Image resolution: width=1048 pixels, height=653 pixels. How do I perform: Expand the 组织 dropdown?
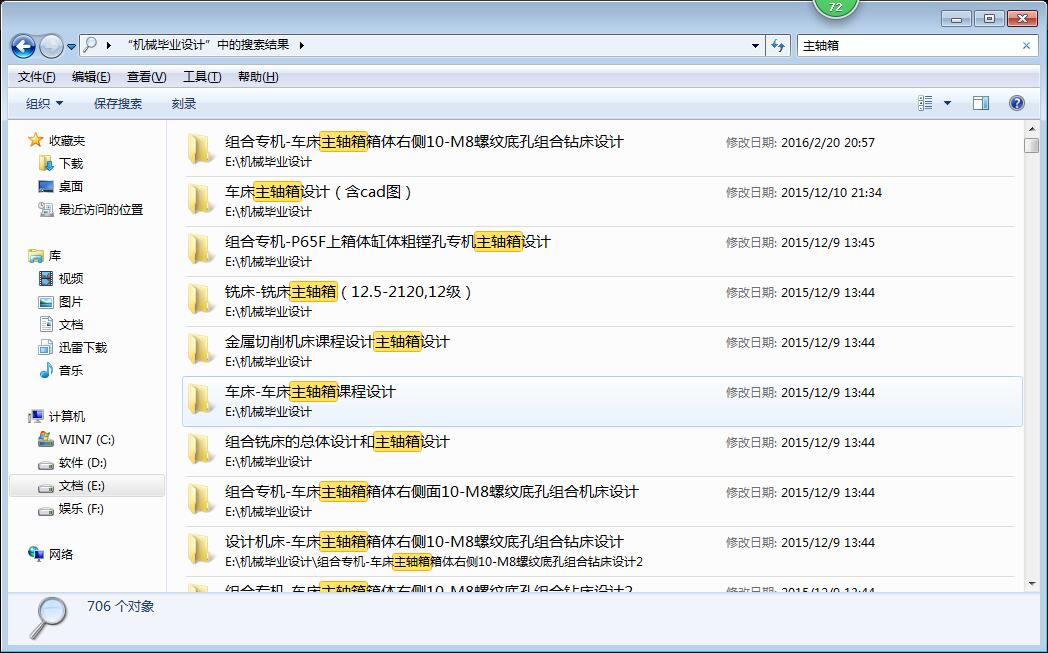tap(44, 104)
